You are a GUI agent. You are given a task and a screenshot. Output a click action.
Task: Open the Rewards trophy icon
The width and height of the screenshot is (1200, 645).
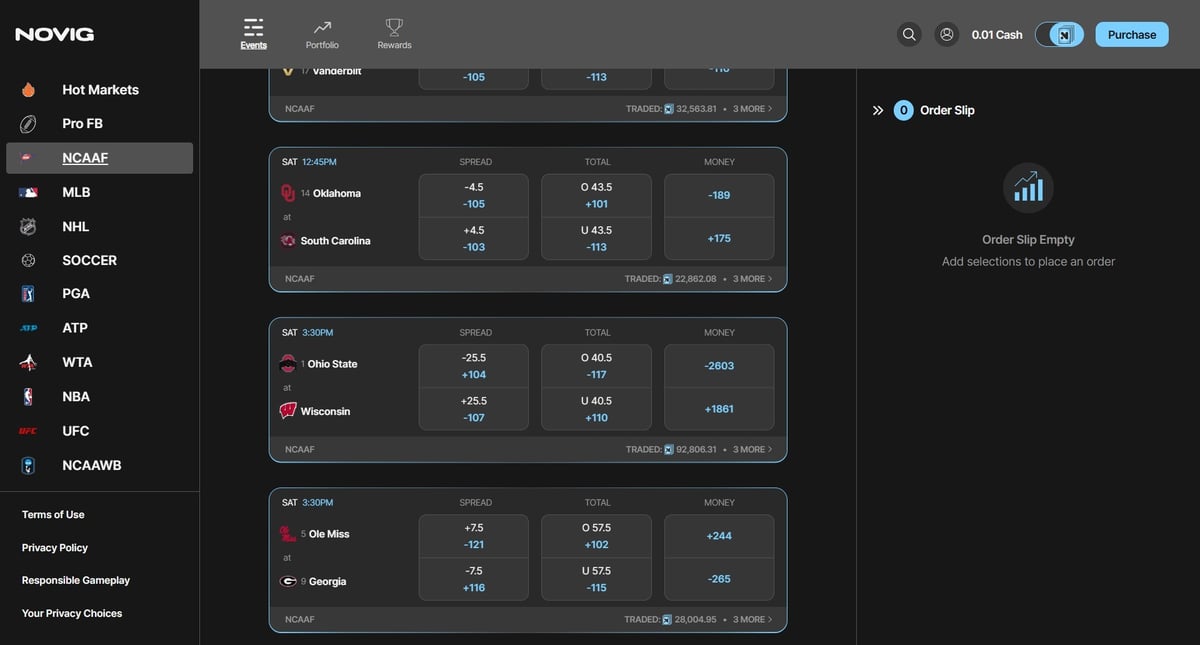394,27
